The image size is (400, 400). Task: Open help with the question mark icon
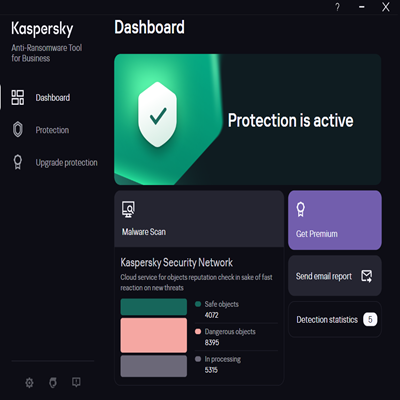coord(337,7)
